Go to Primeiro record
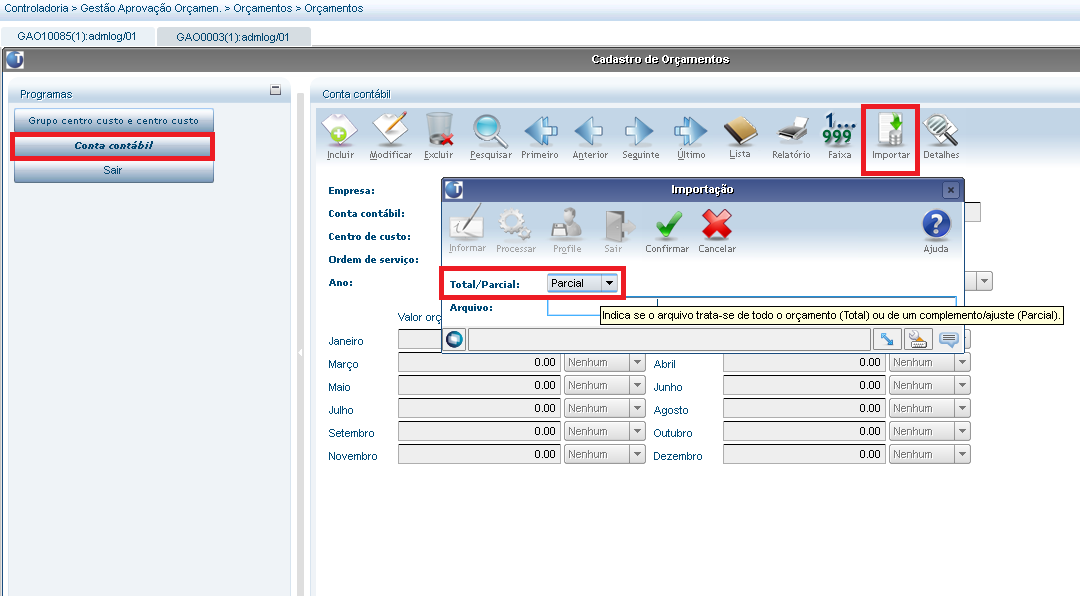This screenshot has height=596, width=1080. [x=540, y=136]
